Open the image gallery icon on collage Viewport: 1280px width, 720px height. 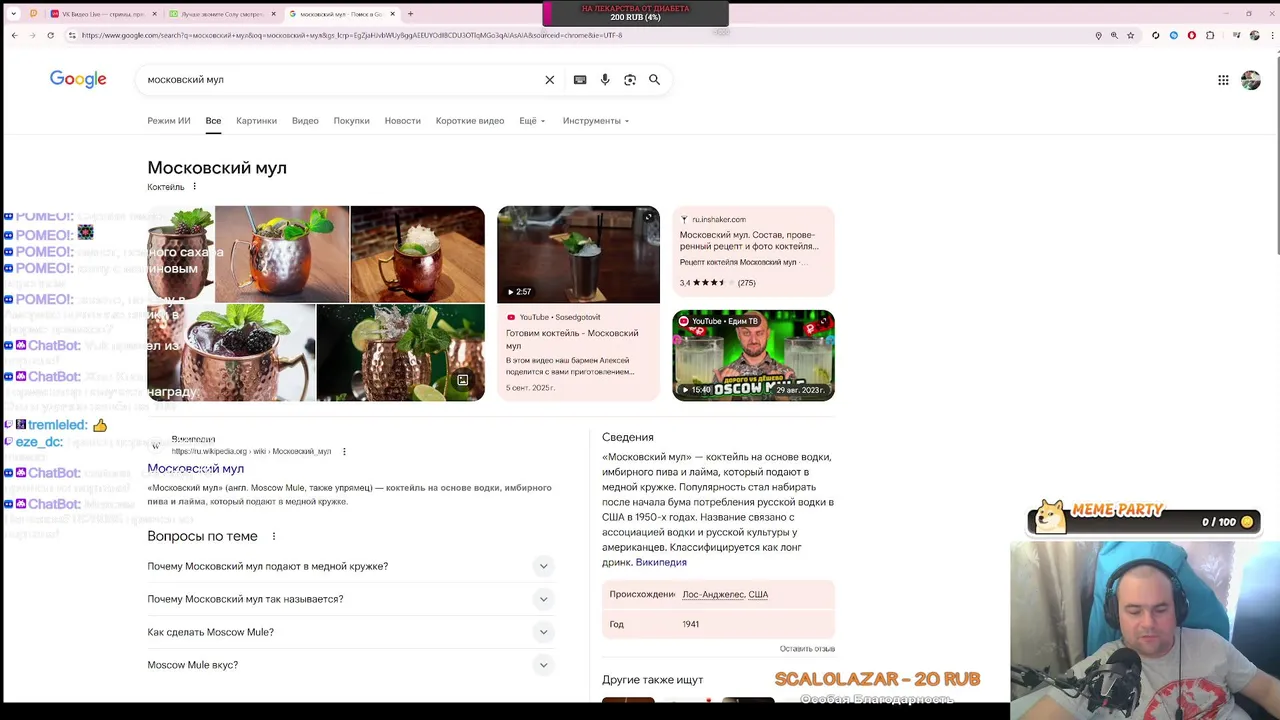pyautogui.click(x=462, y=380)
